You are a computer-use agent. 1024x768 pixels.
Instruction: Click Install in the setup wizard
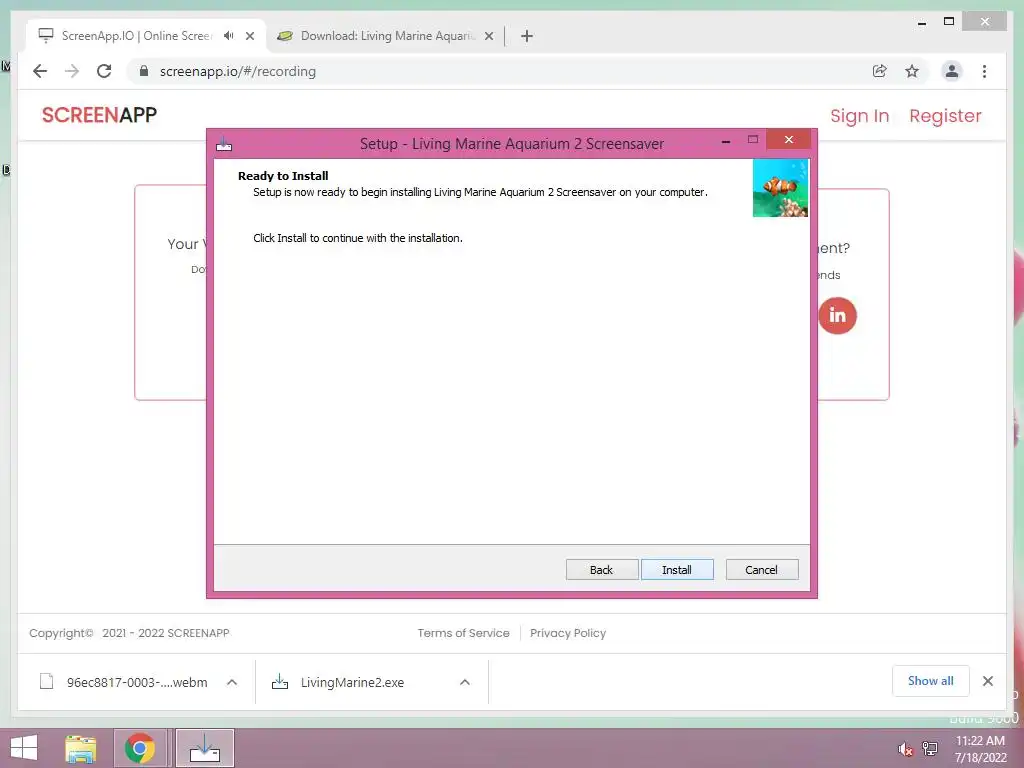pyautogui.click(x=677, y=569)
